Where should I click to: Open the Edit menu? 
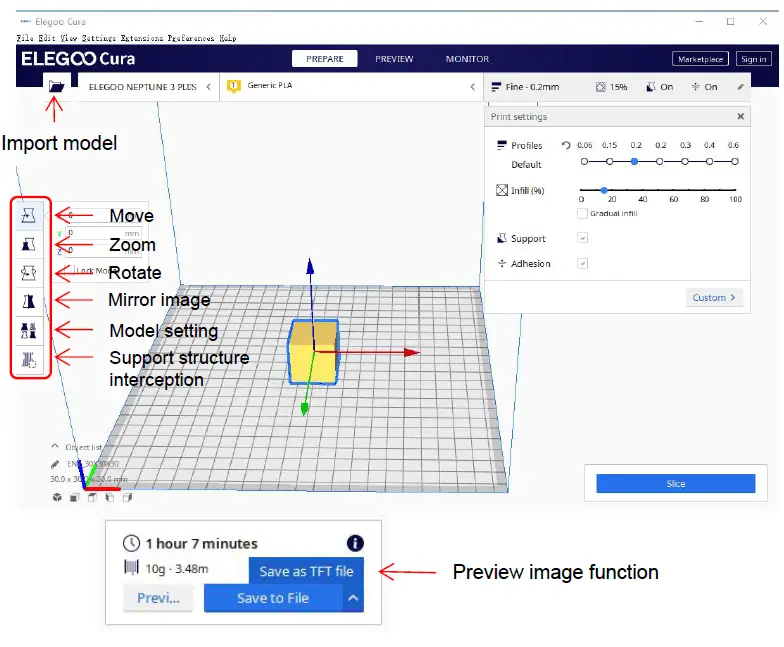tap(47, 38)
